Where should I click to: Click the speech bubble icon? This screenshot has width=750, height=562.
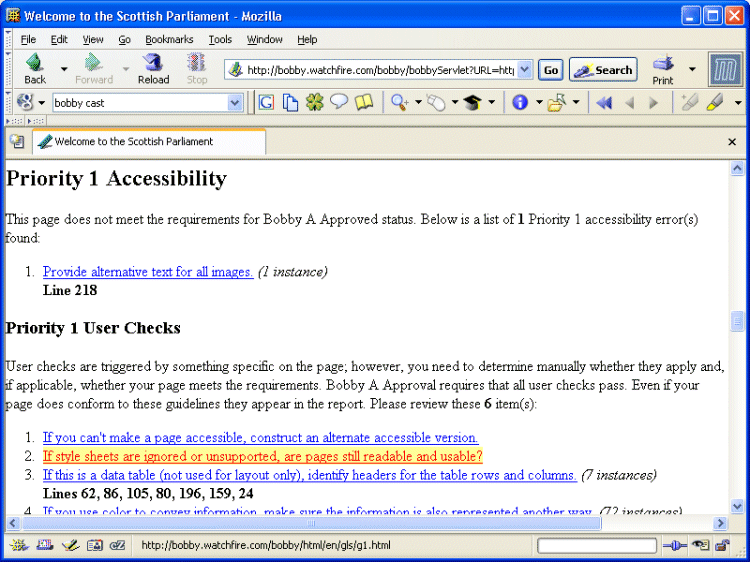click(x=339, y=102)
